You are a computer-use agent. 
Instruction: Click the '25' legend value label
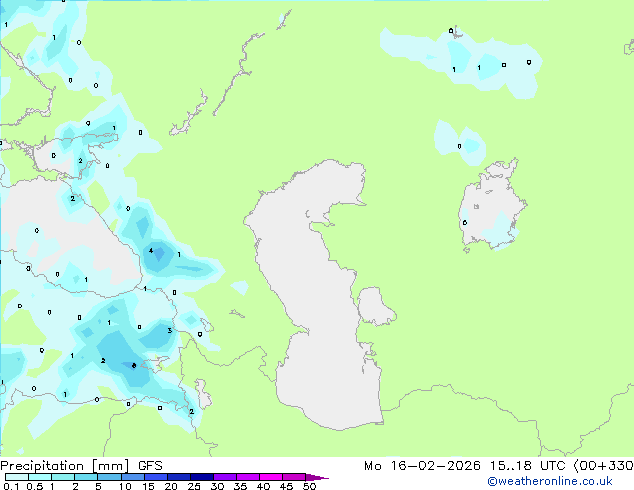[x=194, y=486]
